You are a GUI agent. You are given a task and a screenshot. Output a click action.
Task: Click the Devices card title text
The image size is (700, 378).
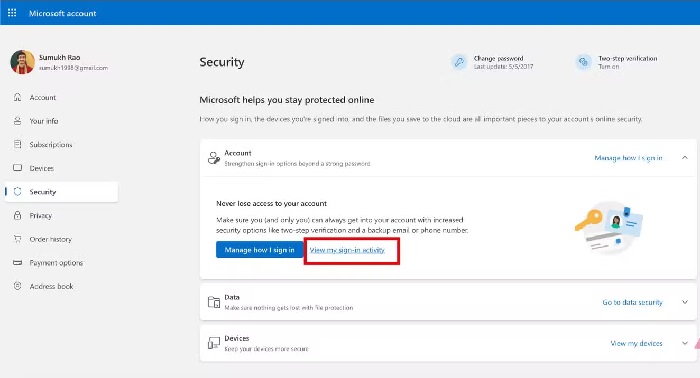237,338
